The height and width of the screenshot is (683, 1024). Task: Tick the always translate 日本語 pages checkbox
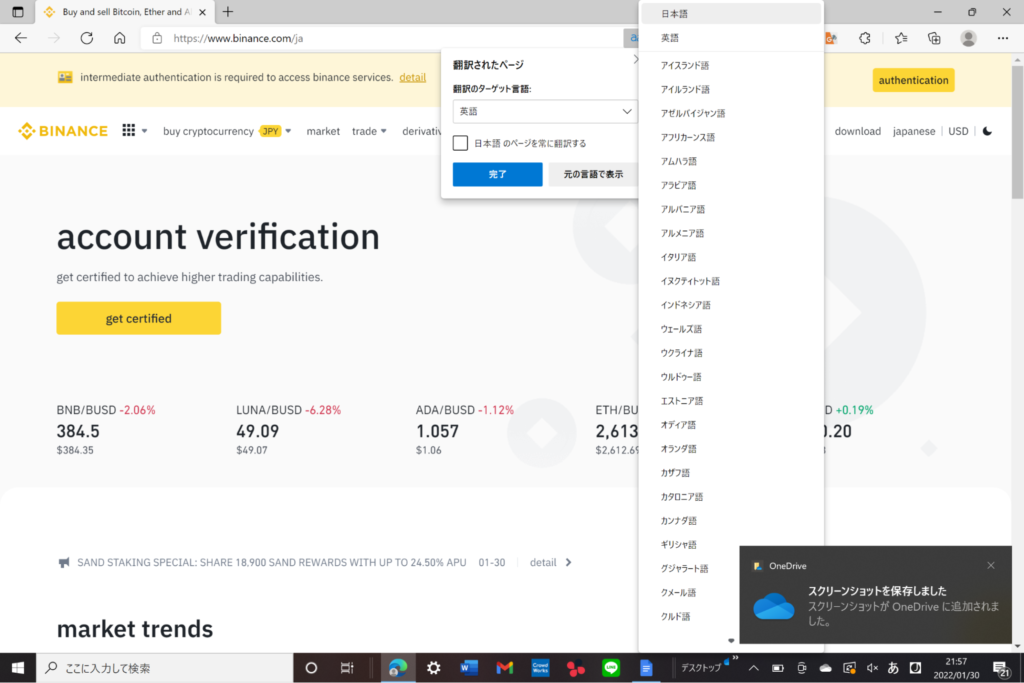[460, 143]
